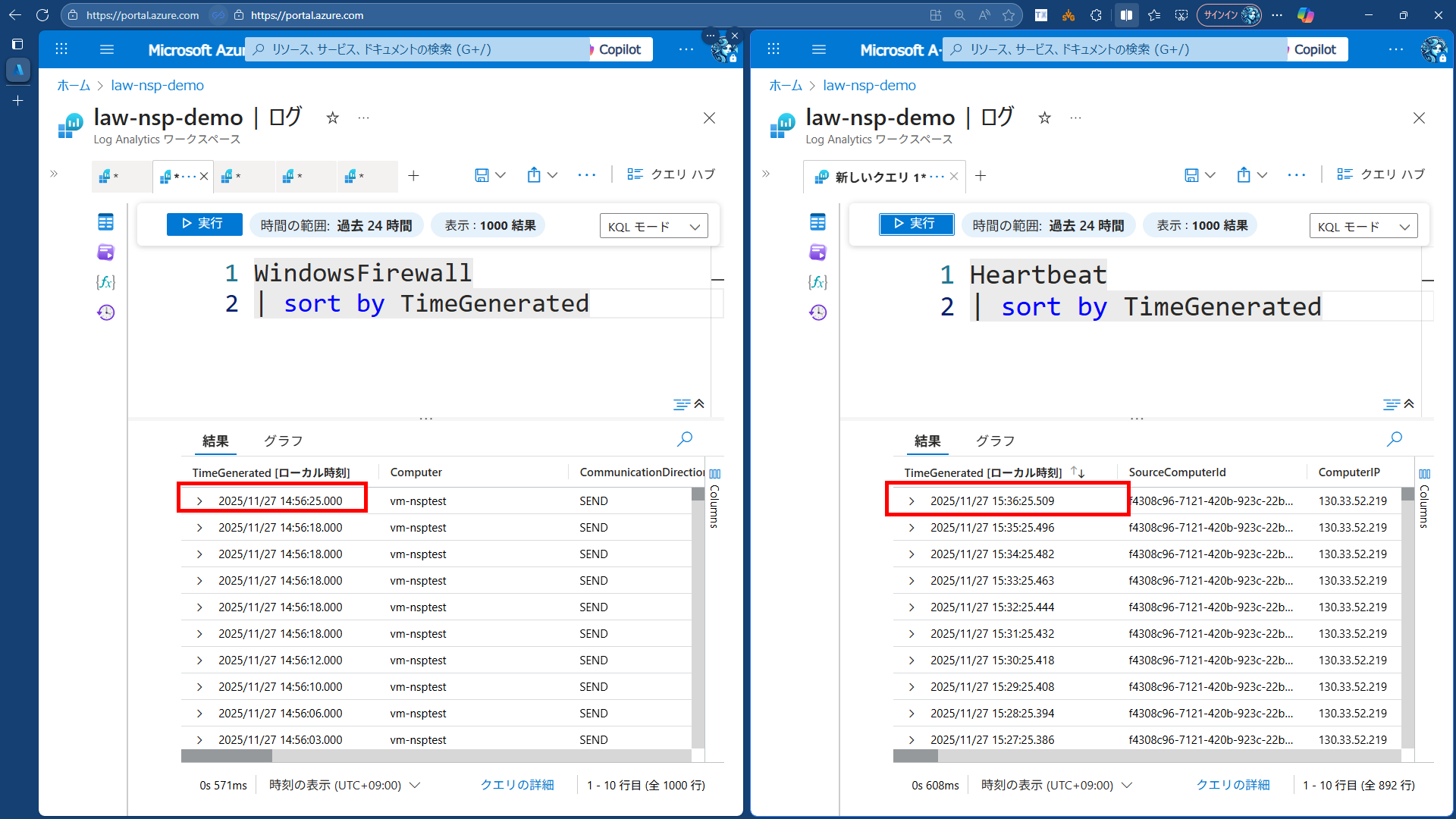The height and width of the screenshot is (819, 1456).
Task: Open the KQL モード dropdown
Action: pos(654,225)
